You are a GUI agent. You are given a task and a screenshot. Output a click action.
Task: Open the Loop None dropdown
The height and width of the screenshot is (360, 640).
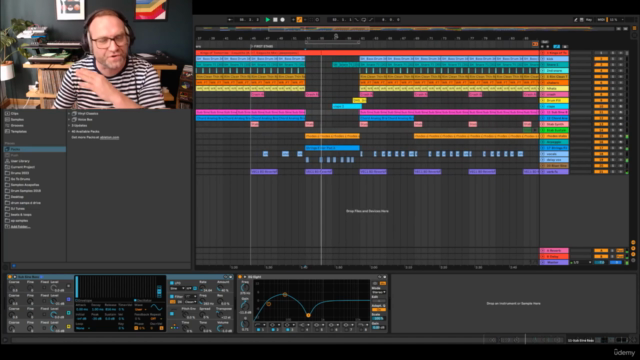tap(82, 328)
